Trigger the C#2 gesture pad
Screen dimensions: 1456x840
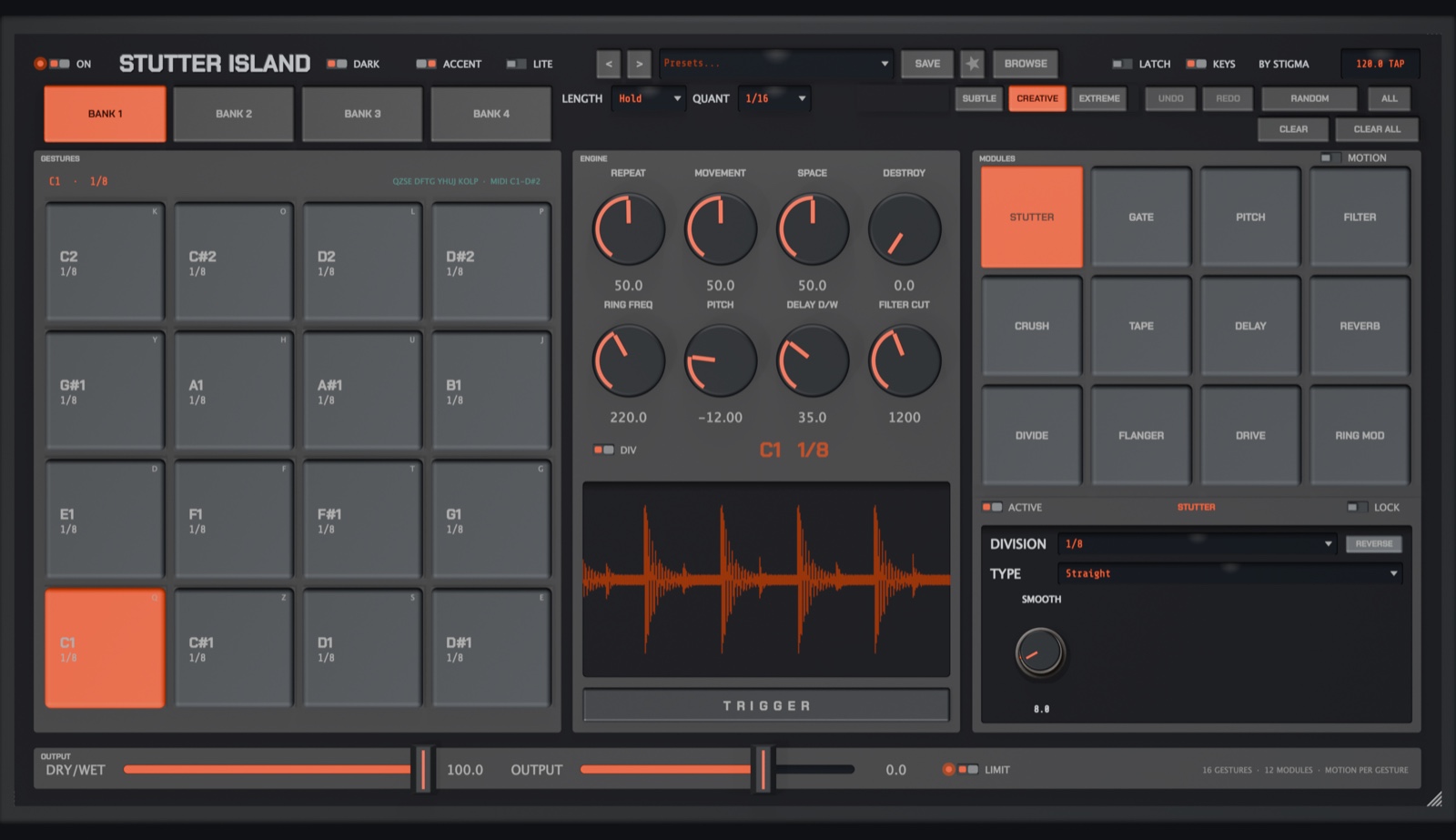[234, 262]
